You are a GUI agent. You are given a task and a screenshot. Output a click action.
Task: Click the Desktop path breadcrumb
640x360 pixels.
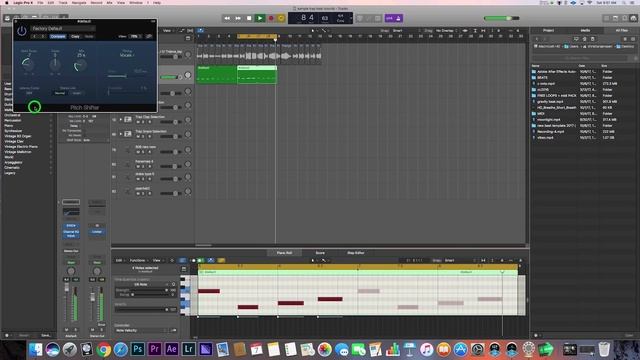[626, 47]
